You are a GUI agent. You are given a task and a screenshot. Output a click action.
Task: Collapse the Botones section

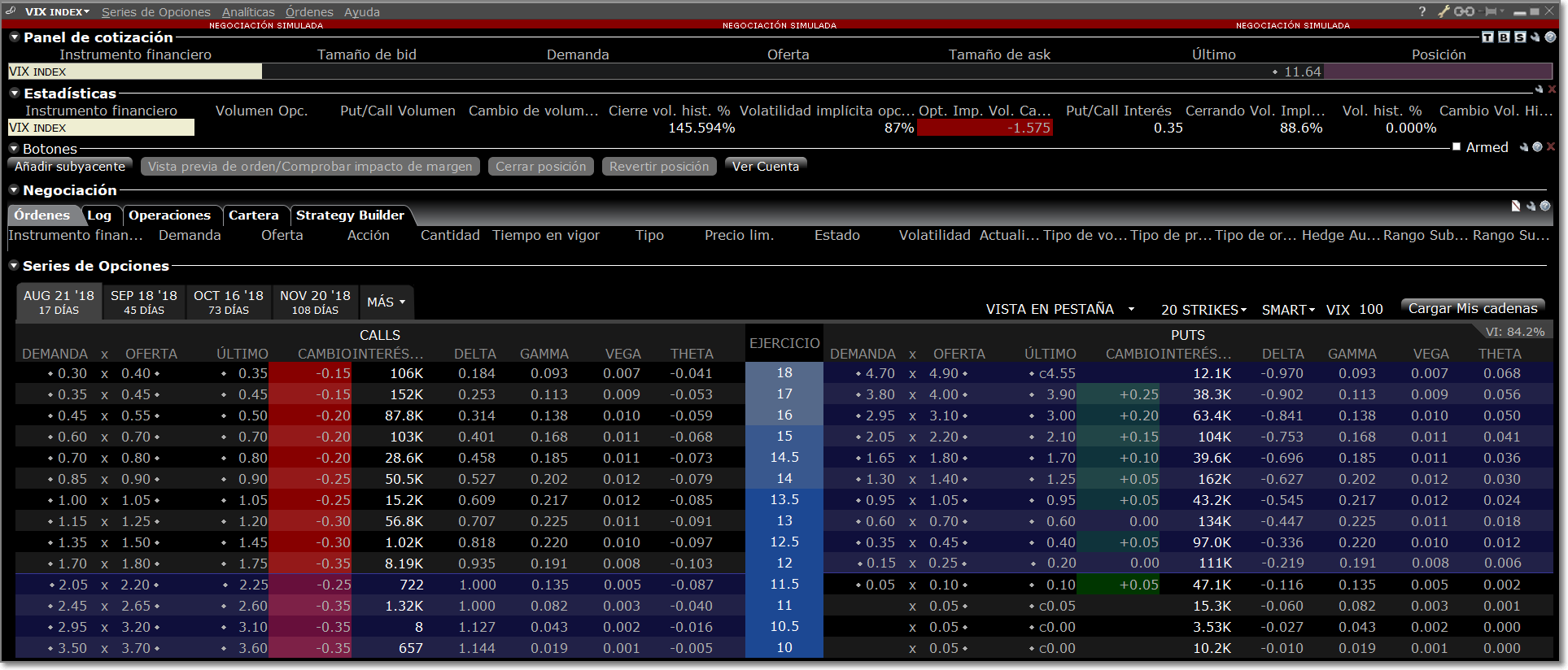point(14,148)
